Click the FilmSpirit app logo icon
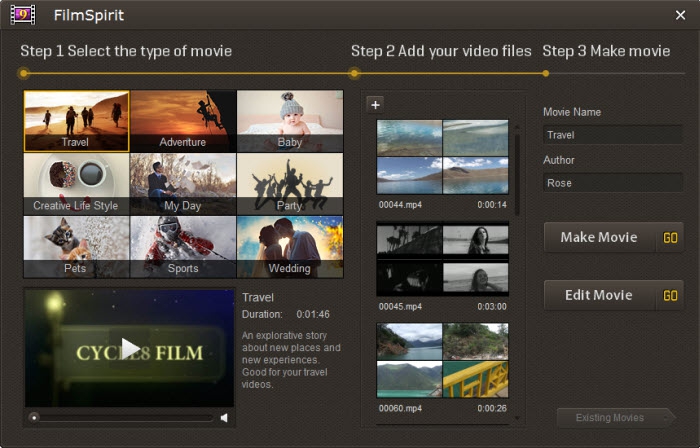Screen dimensions: 700x448 23,15
